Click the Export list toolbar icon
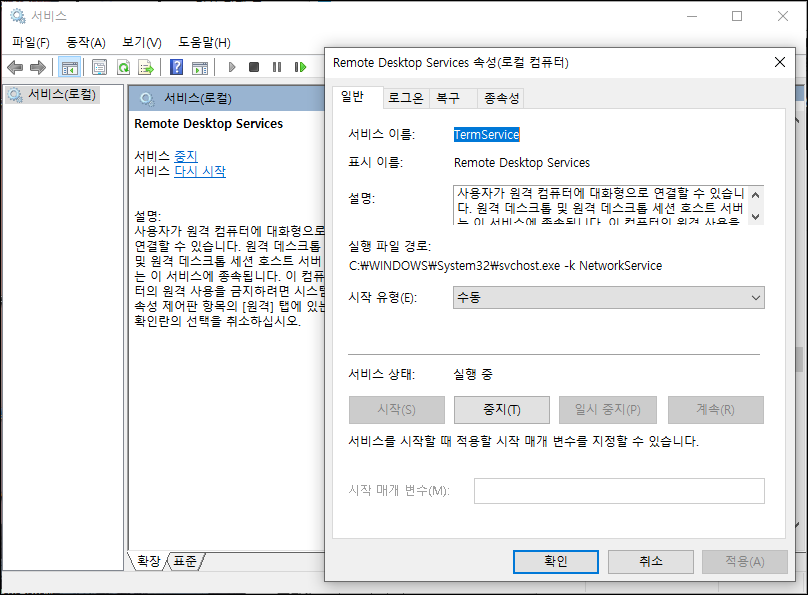 click(146, 67)
